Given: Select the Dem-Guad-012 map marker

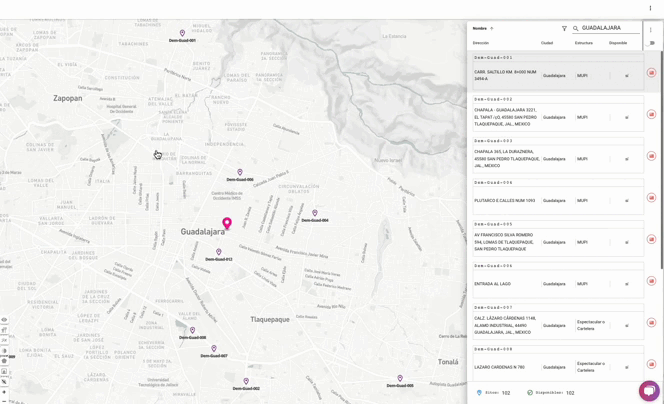Looking at the screenshot, I should coord(219,252).
